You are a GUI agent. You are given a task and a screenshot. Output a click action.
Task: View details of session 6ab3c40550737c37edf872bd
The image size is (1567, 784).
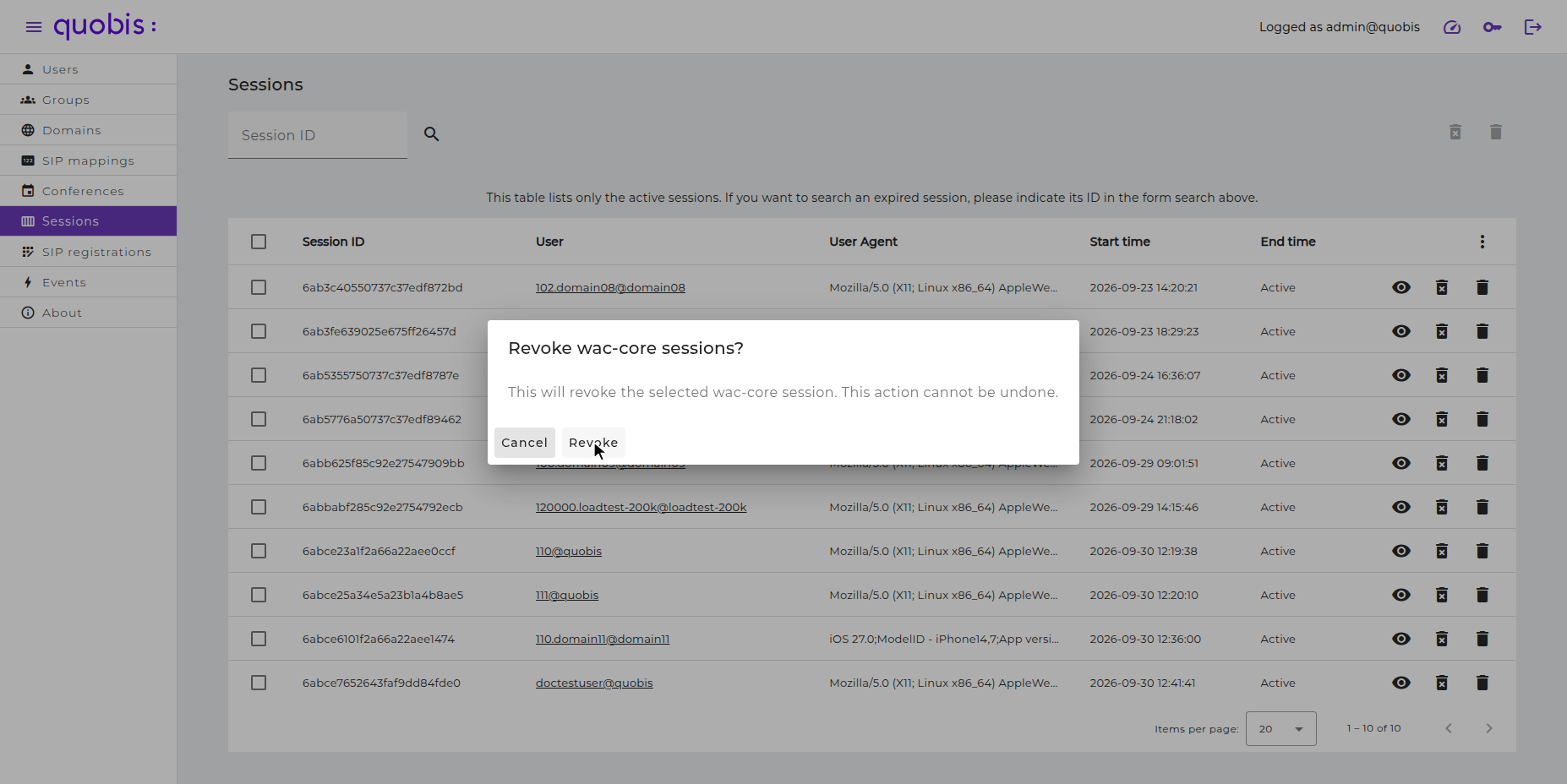[x=1401, y=287]
